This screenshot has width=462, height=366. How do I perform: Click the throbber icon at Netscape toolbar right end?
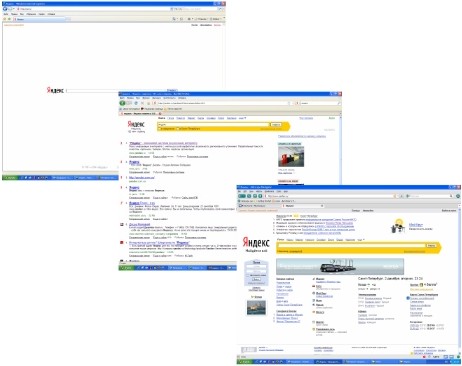(458, 196)
